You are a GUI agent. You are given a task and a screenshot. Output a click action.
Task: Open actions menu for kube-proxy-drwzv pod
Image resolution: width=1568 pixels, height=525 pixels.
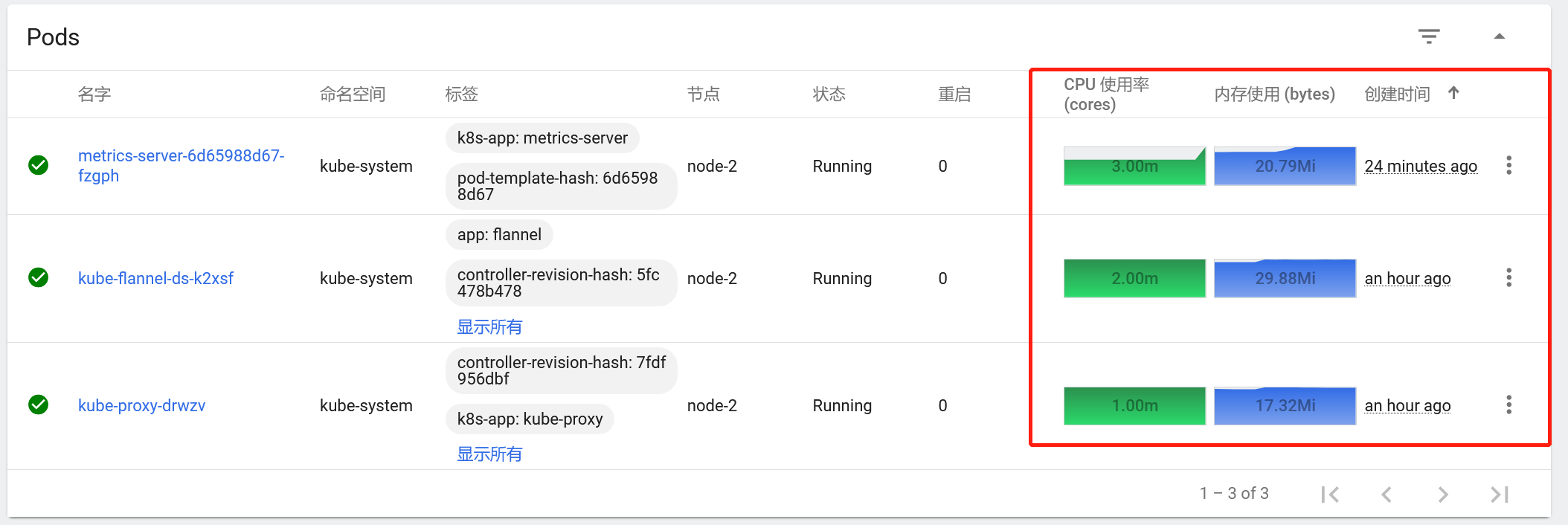pyautogui.click(x=1508, y=405)
